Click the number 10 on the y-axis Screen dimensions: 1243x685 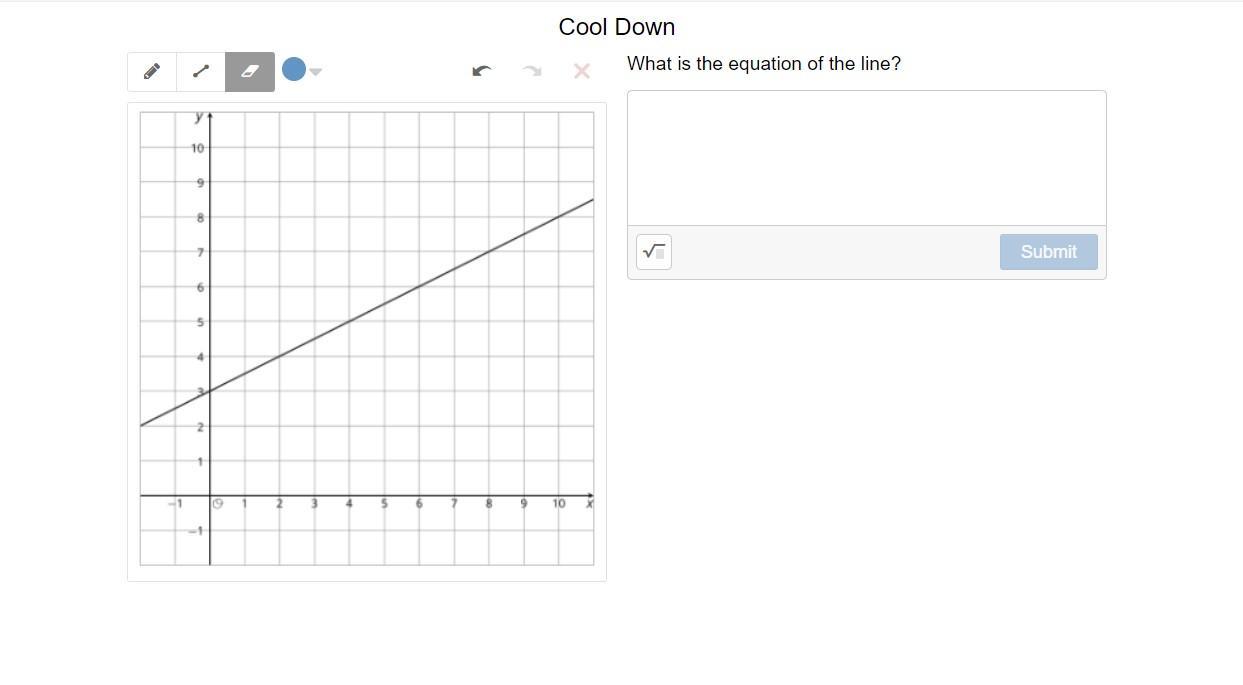[x=197, y=148]
